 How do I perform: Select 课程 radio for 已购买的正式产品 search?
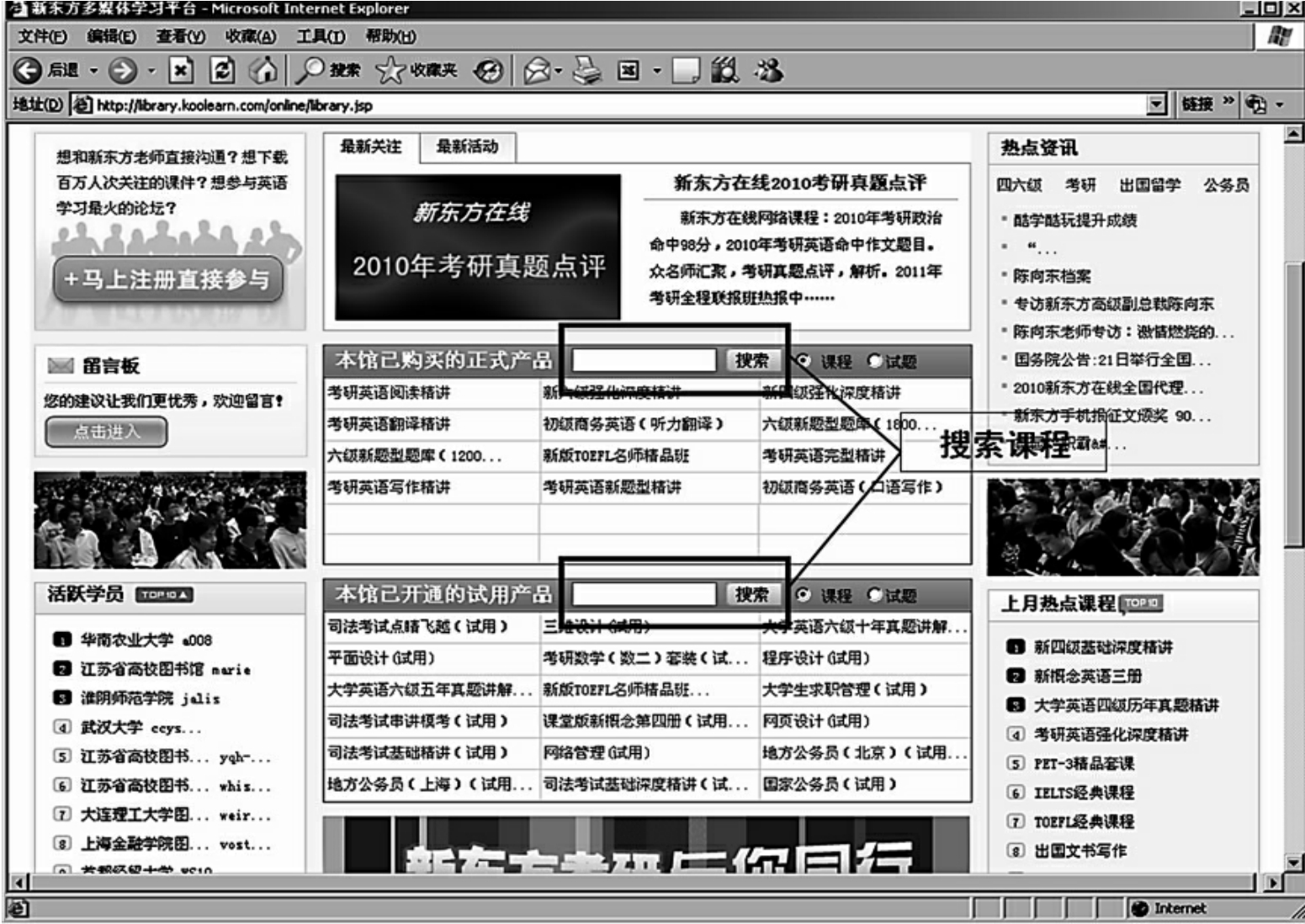coord(804,361)
